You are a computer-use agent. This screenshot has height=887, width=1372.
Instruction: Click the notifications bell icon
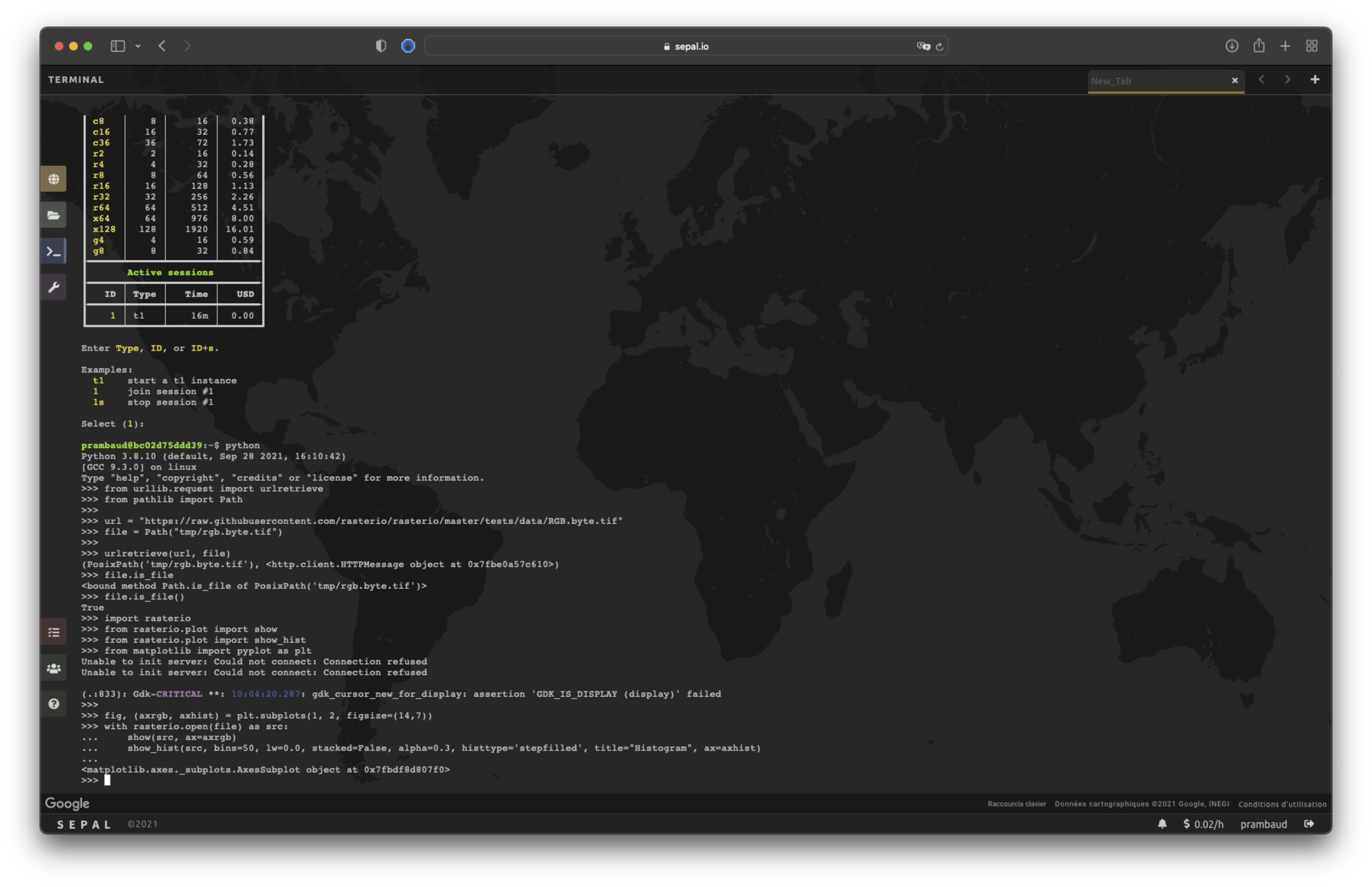(x=1162, y=824)
